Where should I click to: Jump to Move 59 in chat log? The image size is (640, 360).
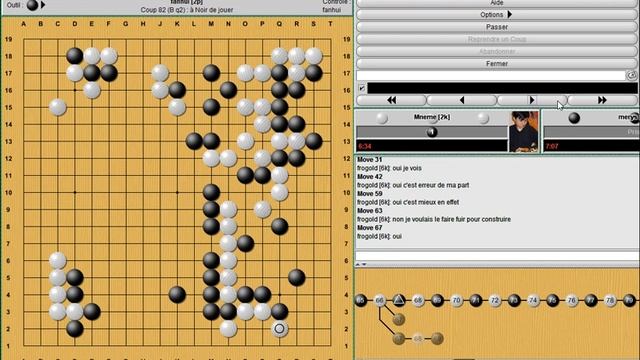pos(369,193)
